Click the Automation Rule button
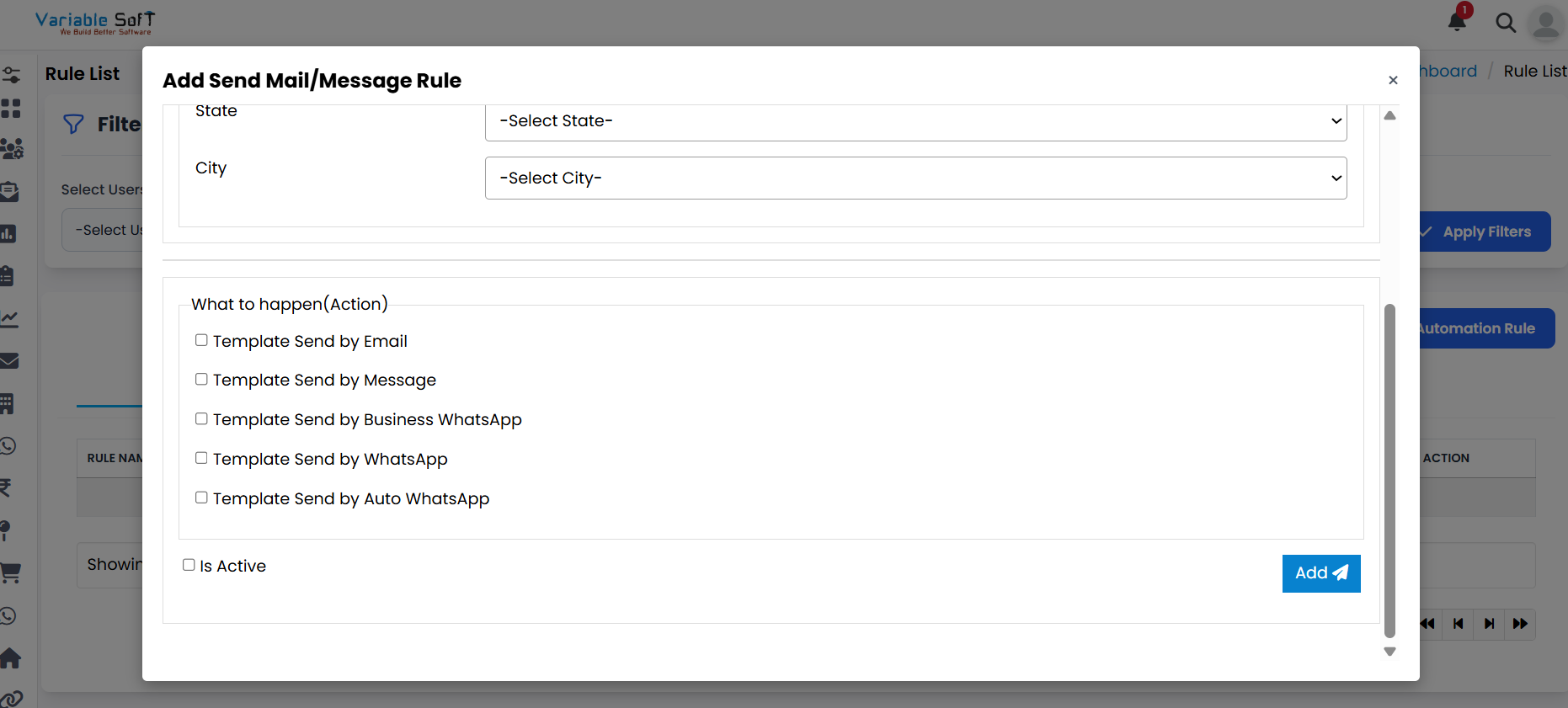The image size is (1568, 708). pyautogui.click(x=1486, y=328)
